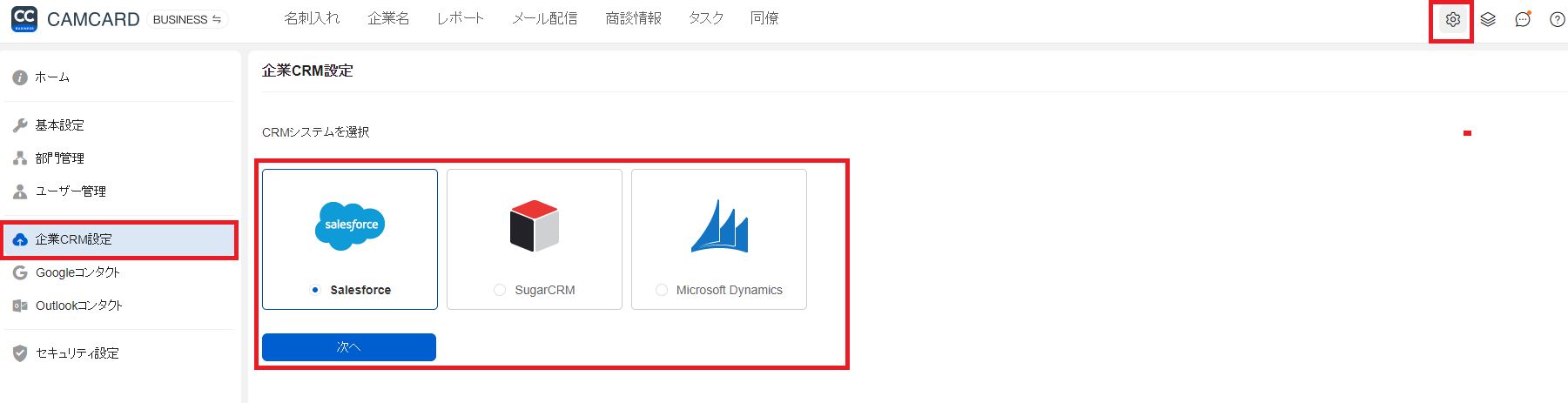Click the 次へ button

click(349, 347)
